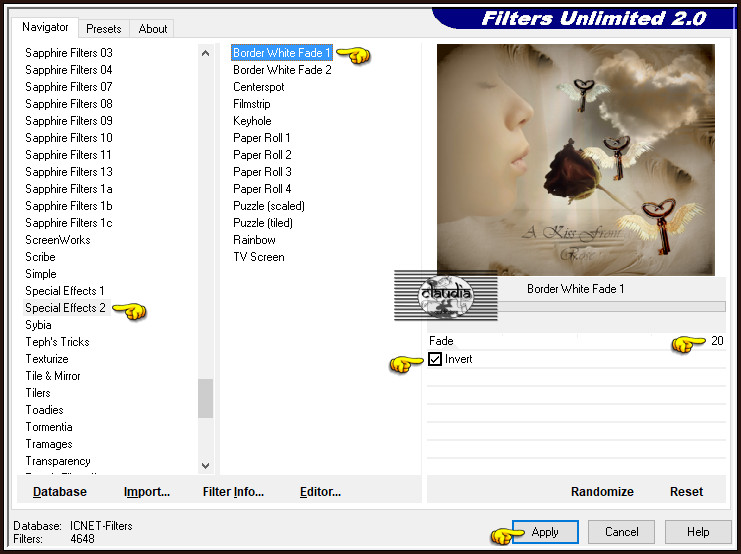Select the Paper Roll 1 filter
741x554 pixels.
coord(261,138)
